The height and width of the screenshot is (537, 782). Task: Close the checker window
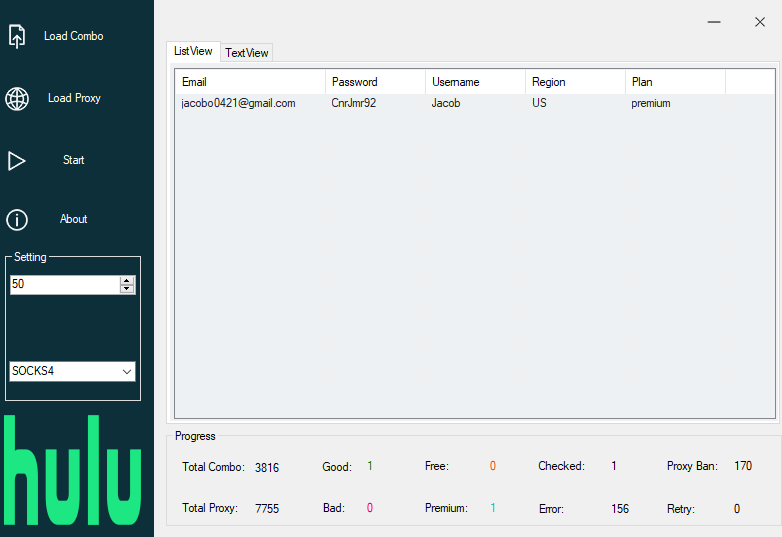click(760, 22)
